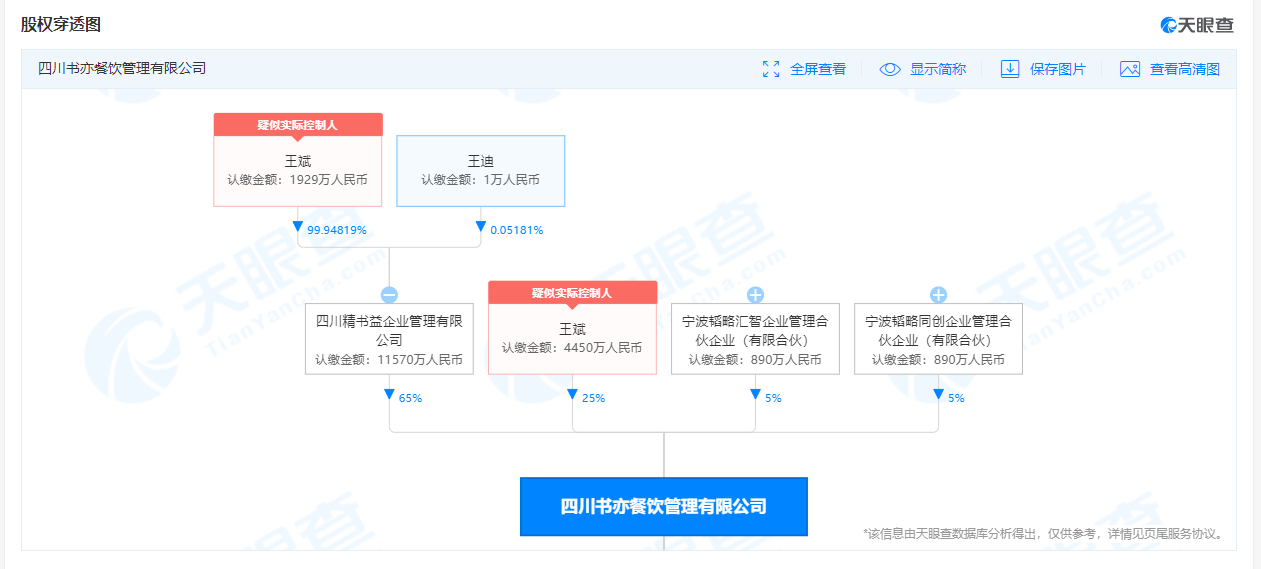Screen dimensions: 1261x569
Task: Click the 65% ownership label
Action: [x=410, y=398]
